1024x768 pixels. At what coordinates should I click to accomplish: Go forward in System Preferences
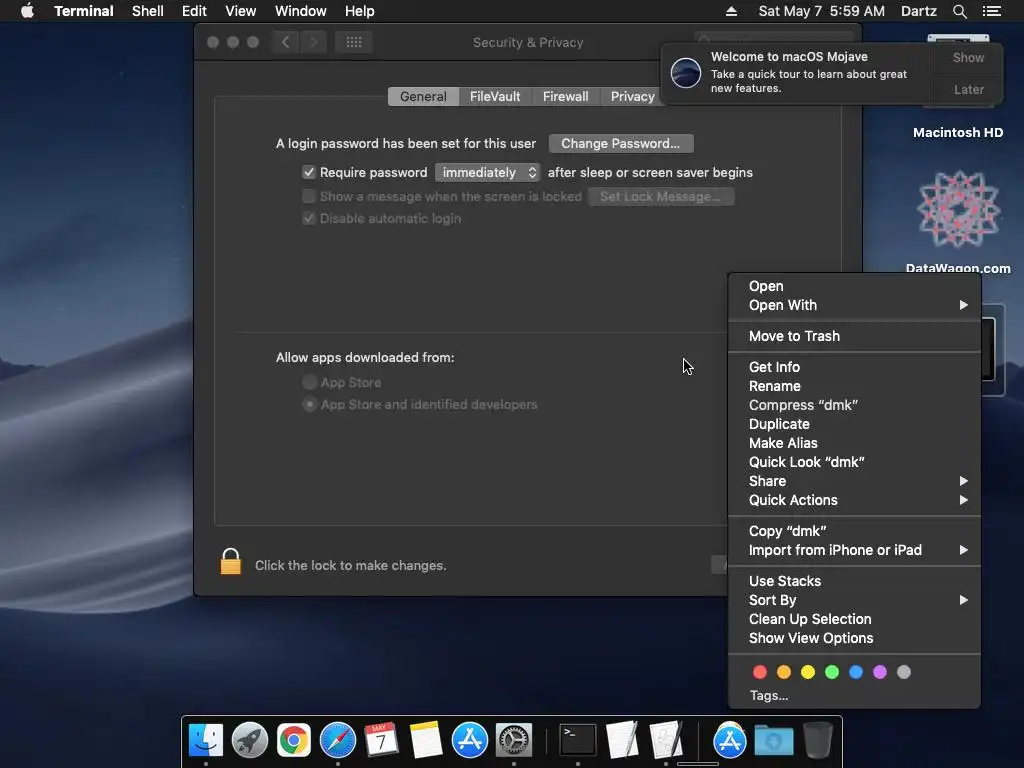click(313, 42)
